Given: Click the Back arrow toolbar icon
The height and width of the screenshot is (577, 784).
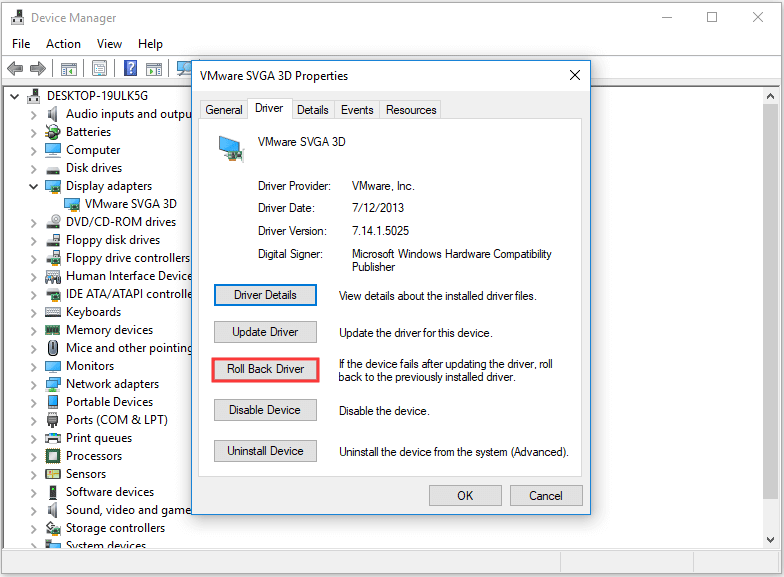Looking at the screenshot, I should tap(15, 68).
